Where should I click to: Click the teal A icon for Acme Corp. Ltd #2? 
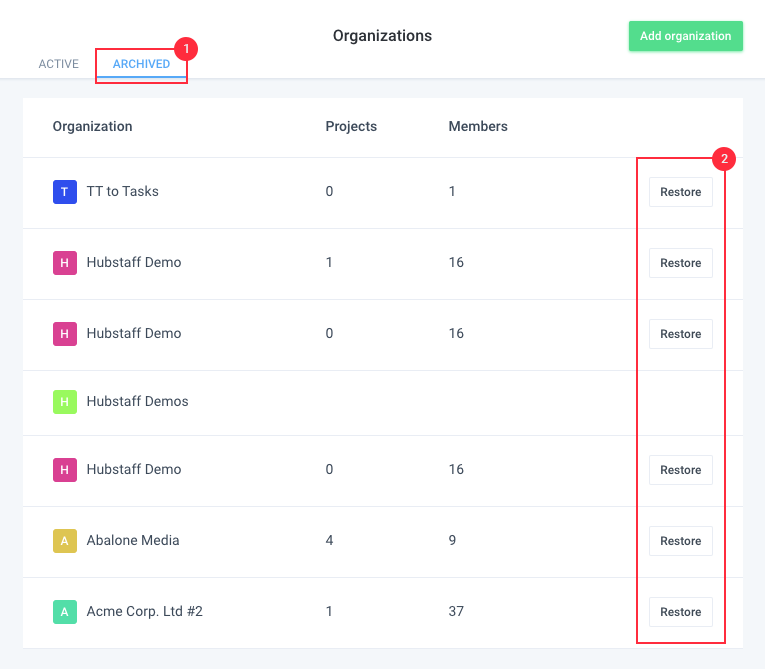point(64,612)
